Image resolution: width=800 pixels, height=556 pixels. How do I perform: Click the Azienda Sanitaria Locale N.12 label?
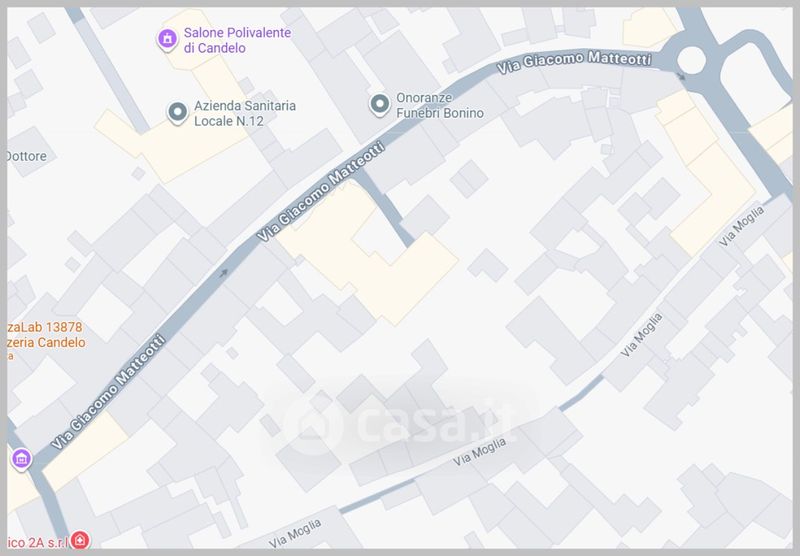point(244,113)
